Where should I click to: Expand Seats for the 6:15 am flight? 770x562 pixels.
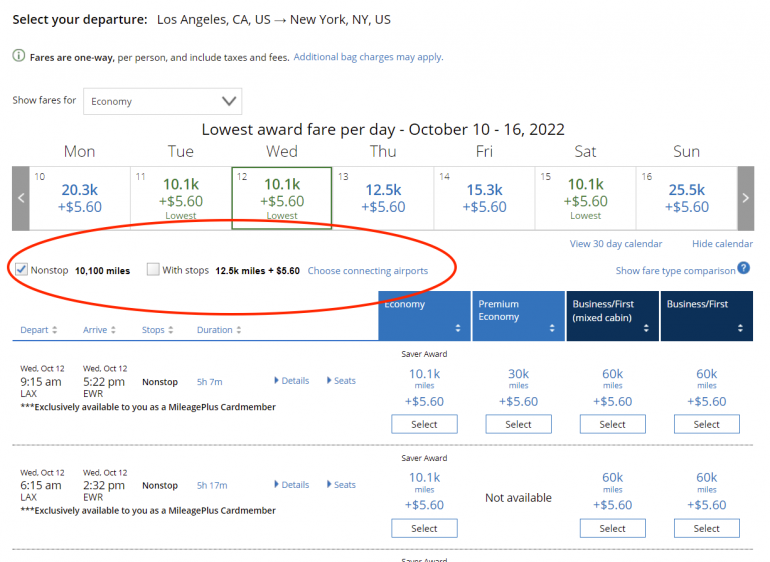click(340, 485)
